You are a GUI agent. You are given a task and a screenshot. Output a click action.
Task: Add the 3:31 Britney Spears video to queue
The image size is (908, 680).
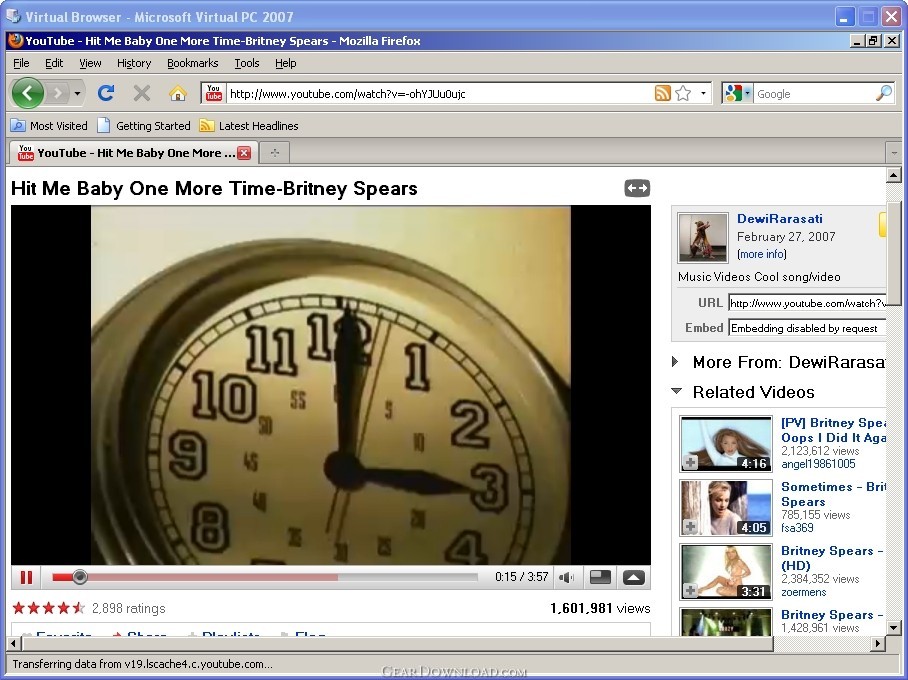tap(690, 590)
